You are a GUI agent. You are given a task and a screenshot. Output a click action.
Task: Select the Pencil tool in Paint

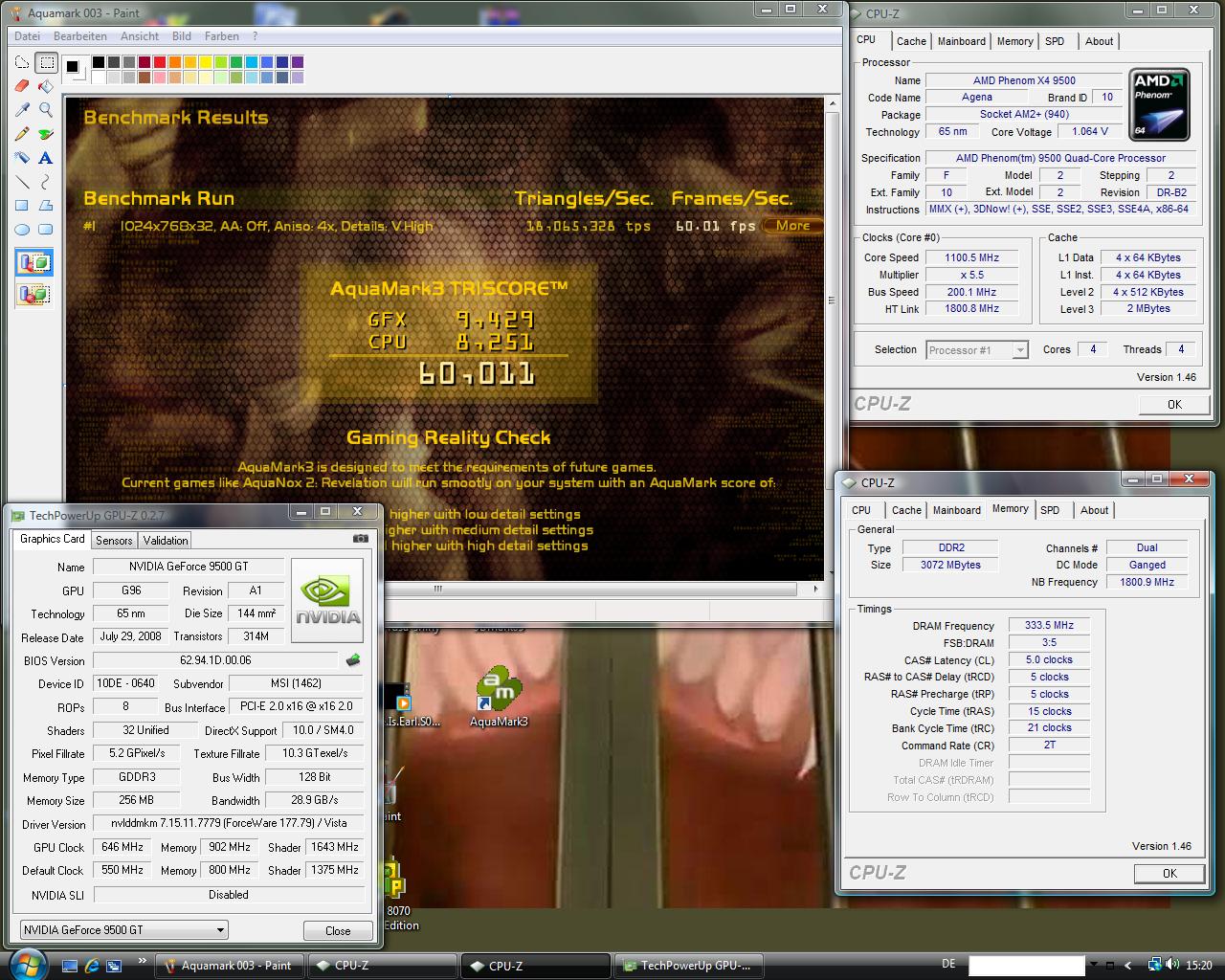(22, 134)
